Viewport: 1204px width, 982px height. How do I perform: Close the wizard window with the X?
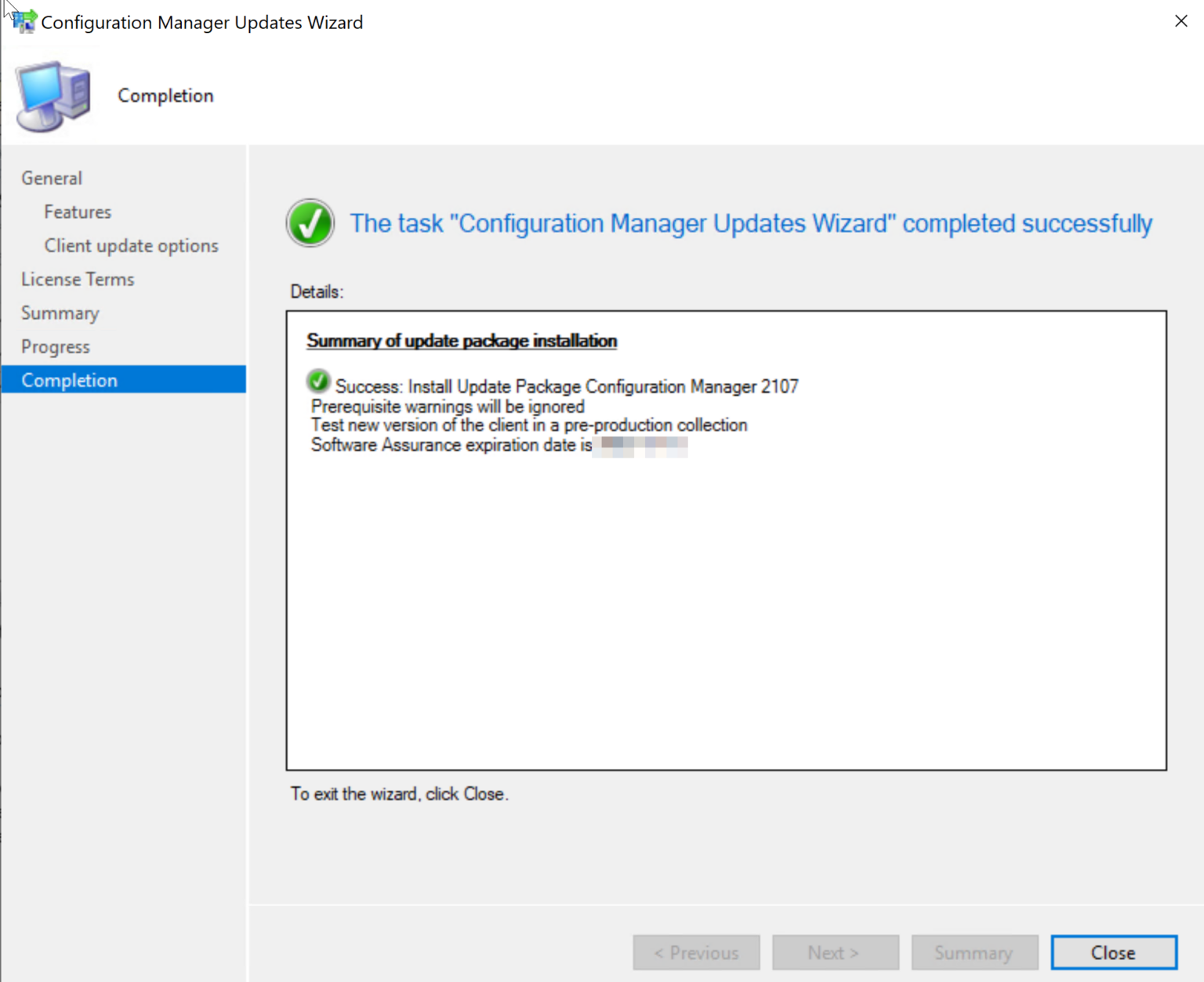click(x=1180, y=22)
